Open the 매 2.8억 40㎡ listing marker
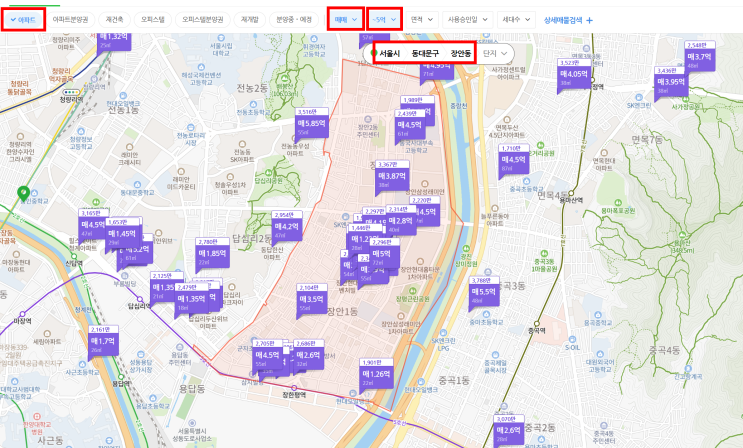 401,220
